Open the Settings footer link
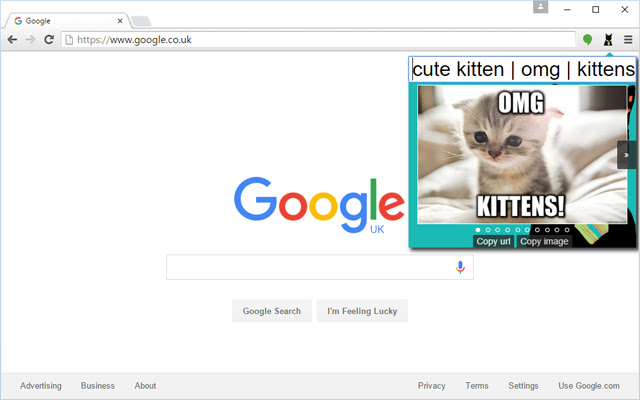This screenshot has width=640, height=400. (x=523, y=386)
